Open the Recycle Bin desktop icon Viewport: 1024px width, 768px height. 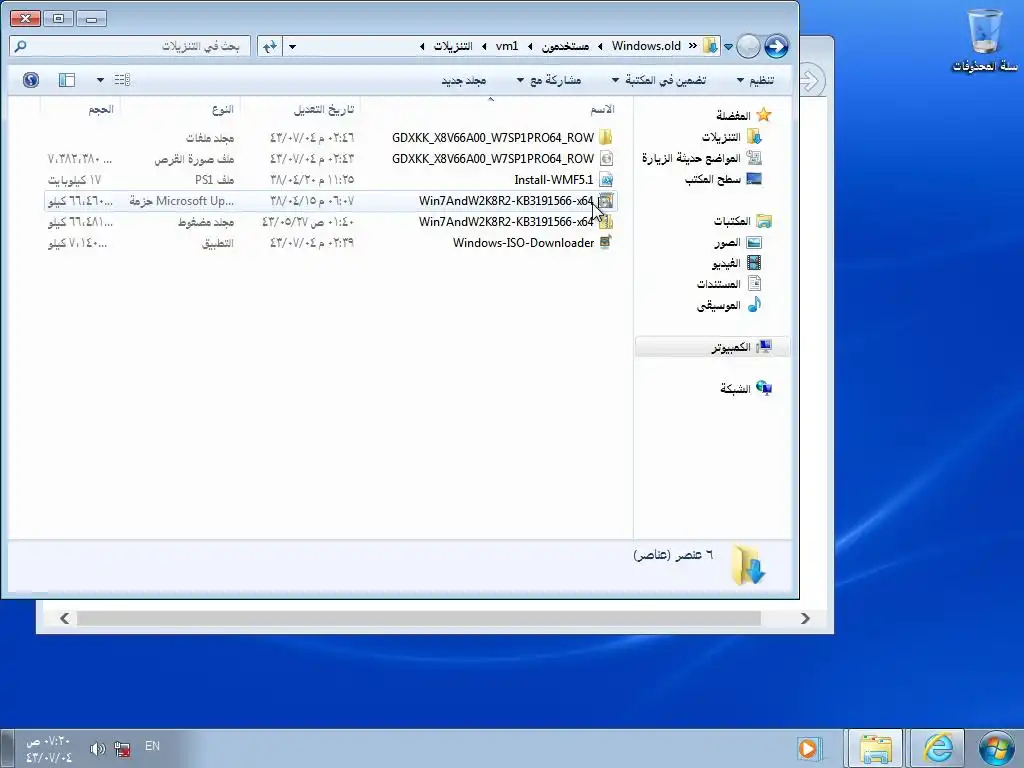pyautogui.click(x=985, y=39)
